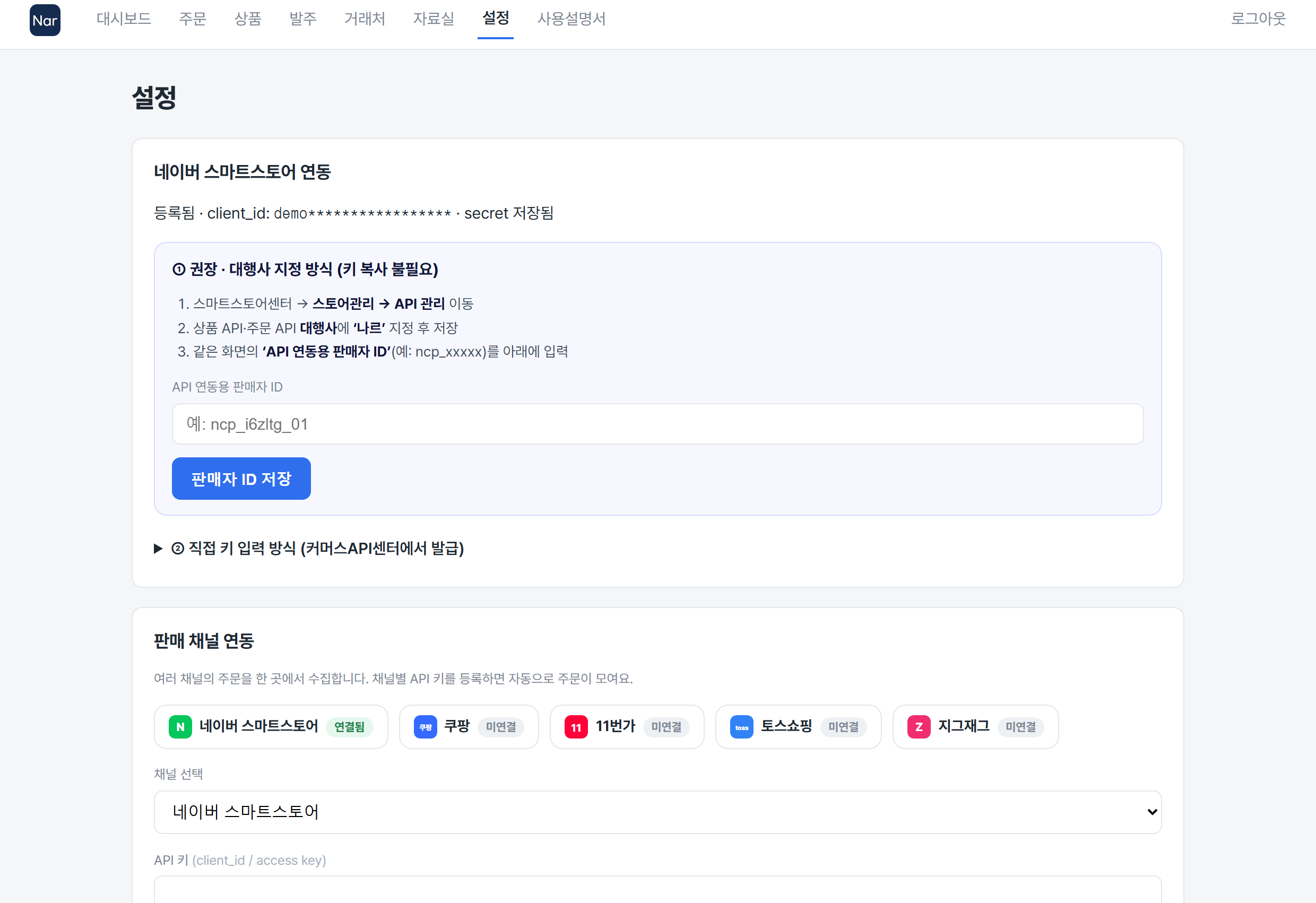Click the 지그재그 미연결 badge

click(1020, 727)
